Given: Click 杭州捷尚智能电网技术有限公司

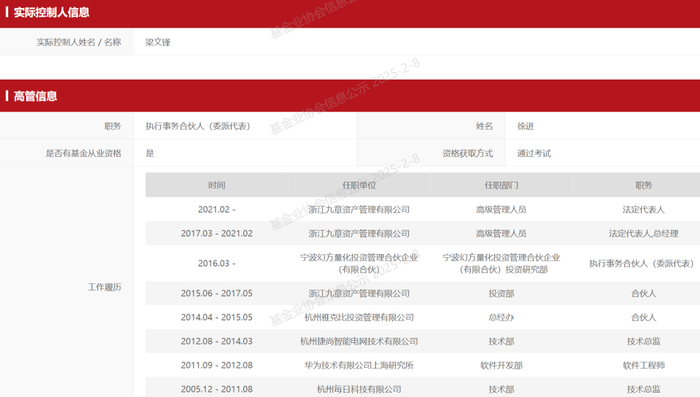Looking at the screenshot, I should [359, 341].
